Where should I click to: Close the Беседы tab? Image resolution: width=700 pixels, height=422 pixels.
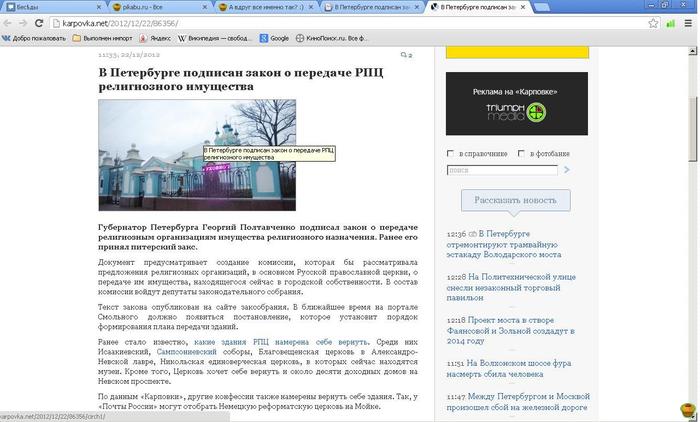99,7
